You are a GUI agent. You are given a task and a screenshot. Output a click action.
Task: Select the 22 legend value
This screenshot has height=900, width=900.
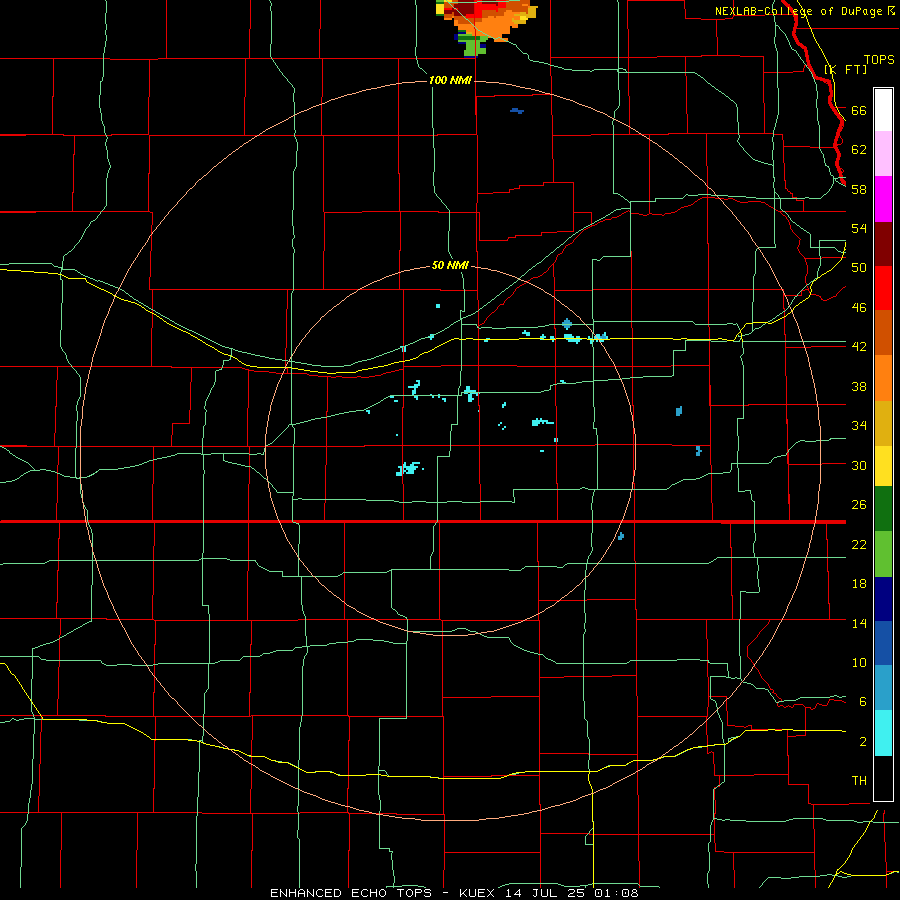pyautogui.click(x=859, y=545)
